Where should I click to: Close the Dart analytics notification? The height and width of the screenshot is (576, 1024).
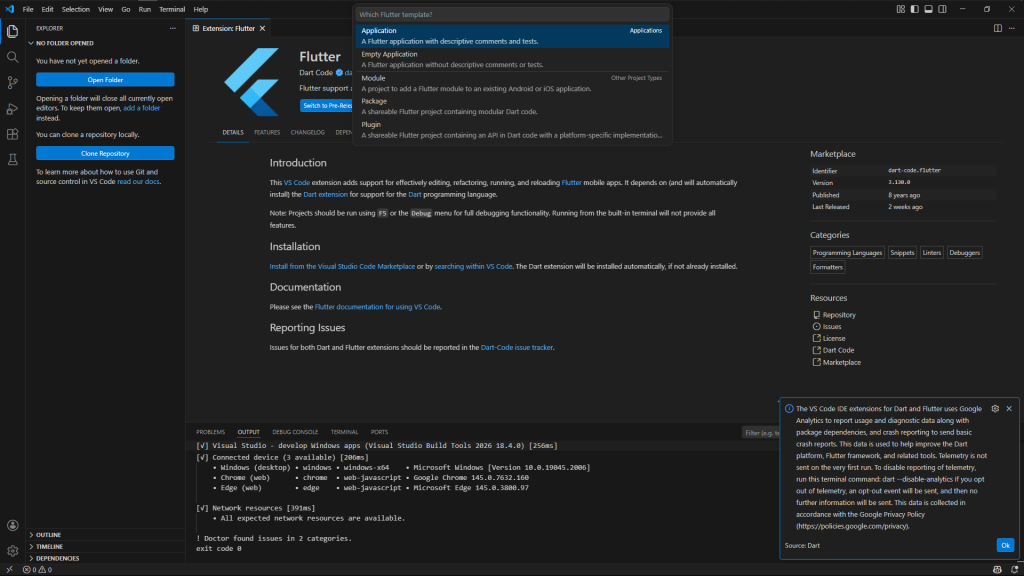(1009, 408)
